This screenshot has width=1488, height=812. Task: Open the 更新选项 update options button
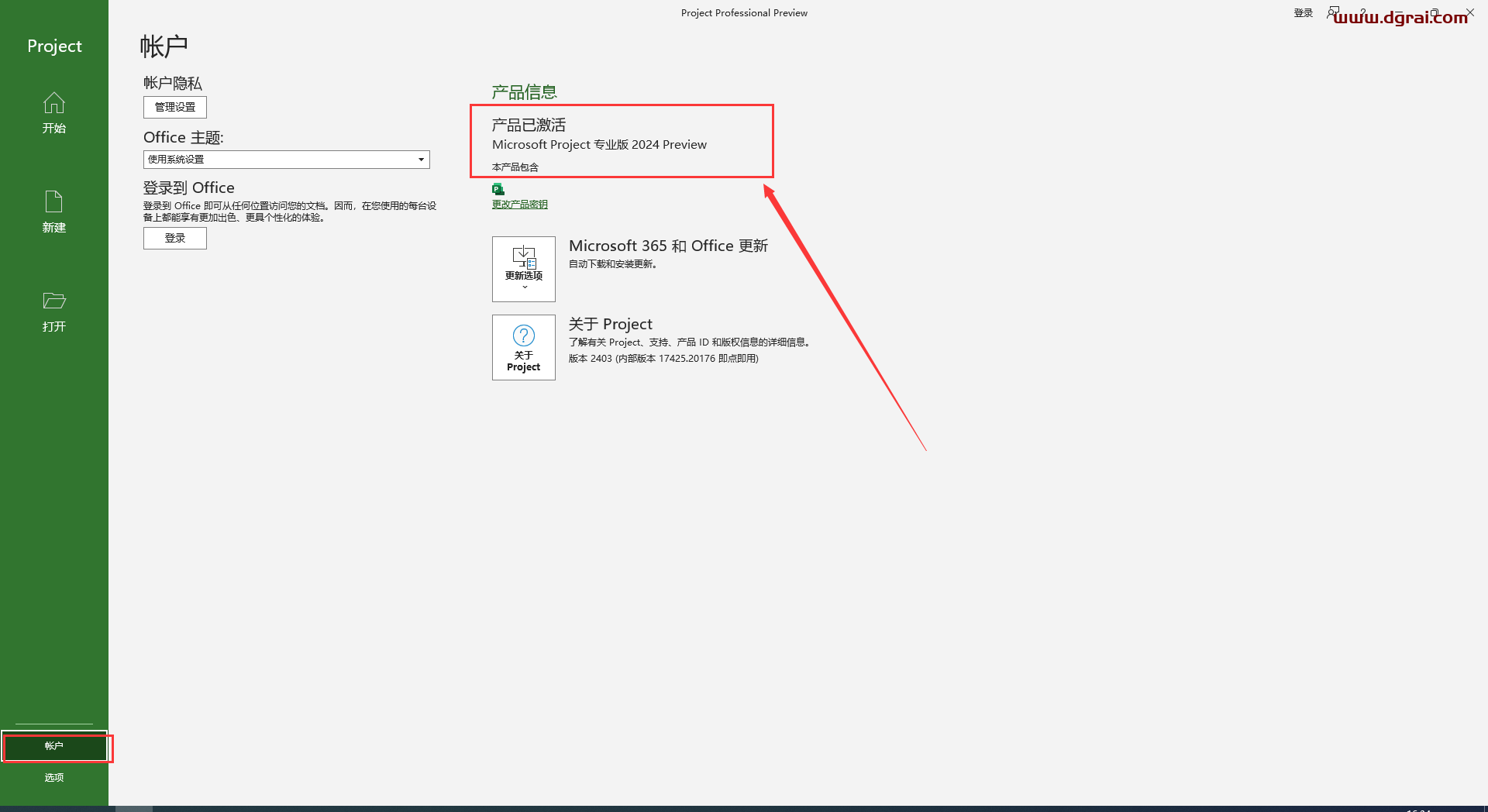click(x=524, y=269)
